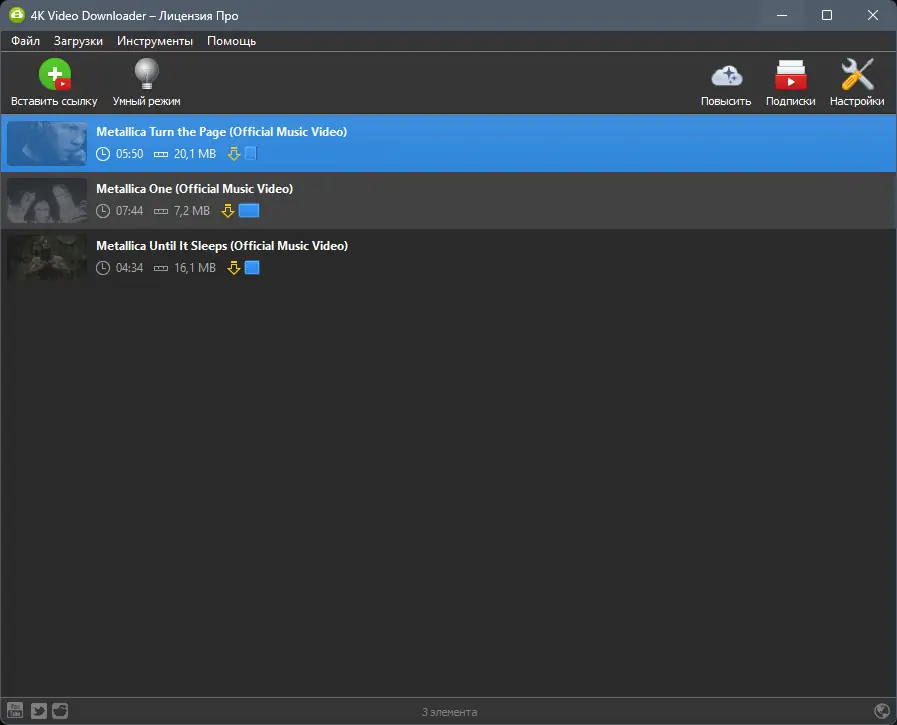Click duration 07:44
The image size is (897, 725).
click(129, 211)
